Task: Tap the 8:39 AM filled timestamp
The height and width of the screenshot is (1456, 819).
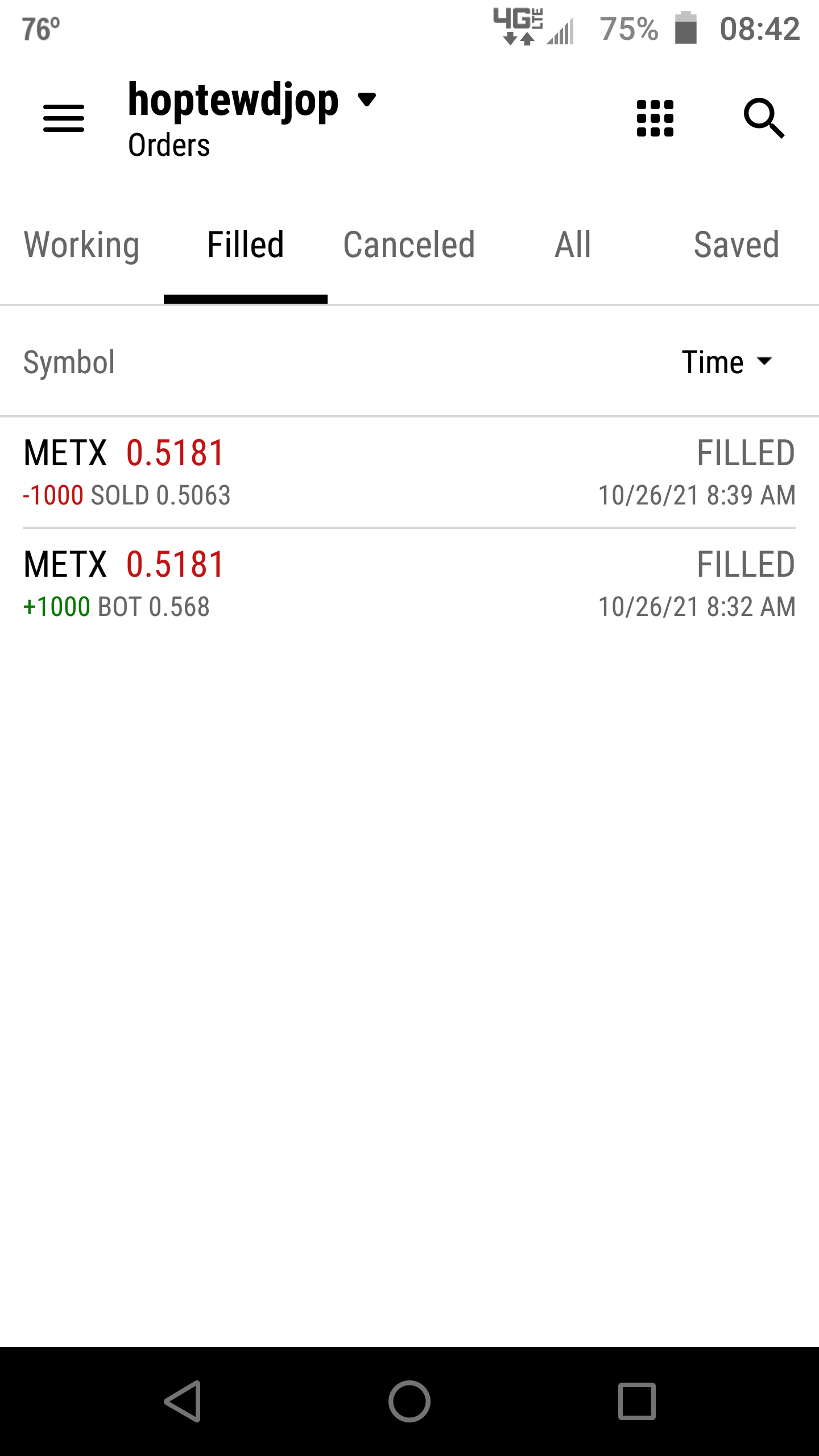Action: pos(697,495)
